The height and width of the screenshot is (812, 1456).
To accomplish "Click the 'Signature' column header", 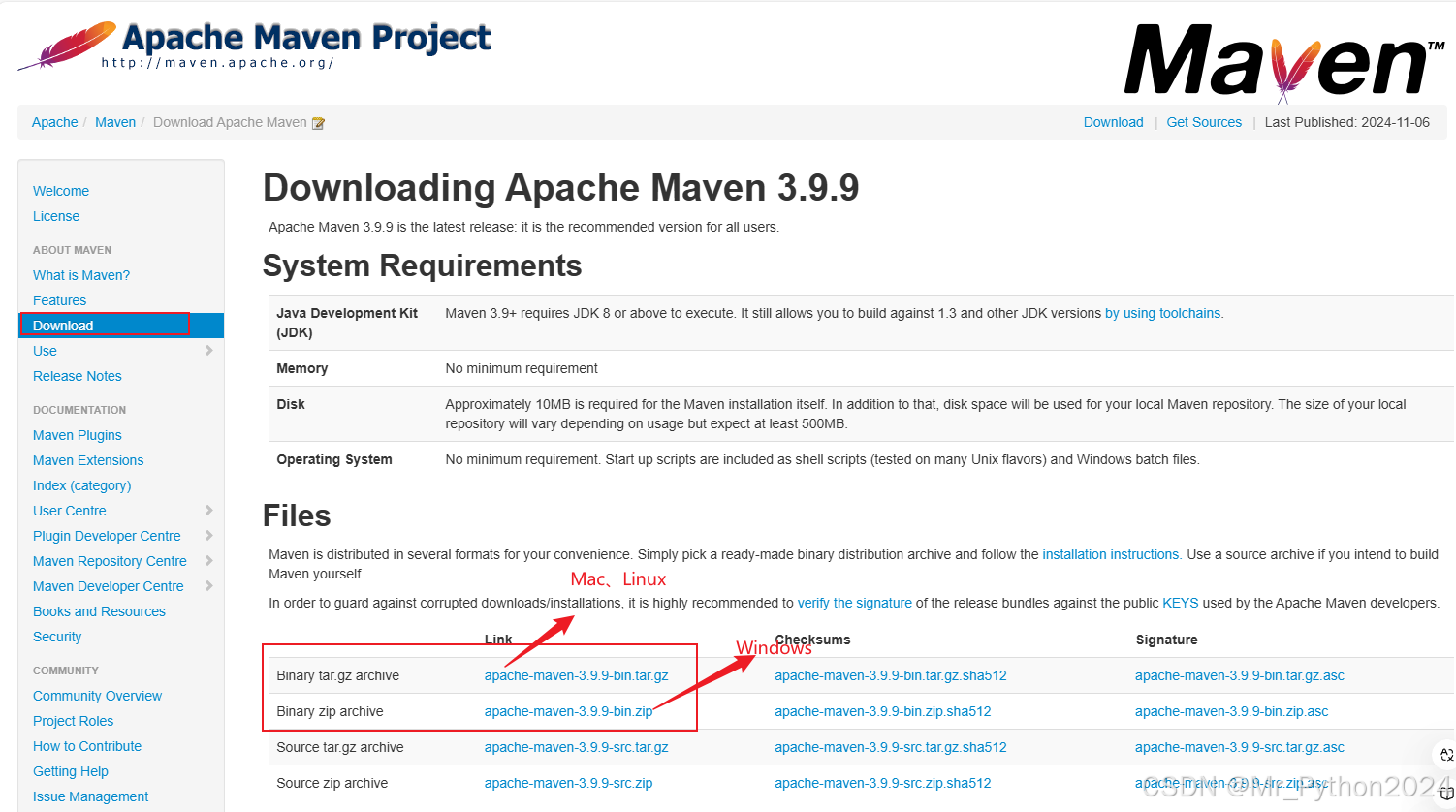I will 1166,640.
